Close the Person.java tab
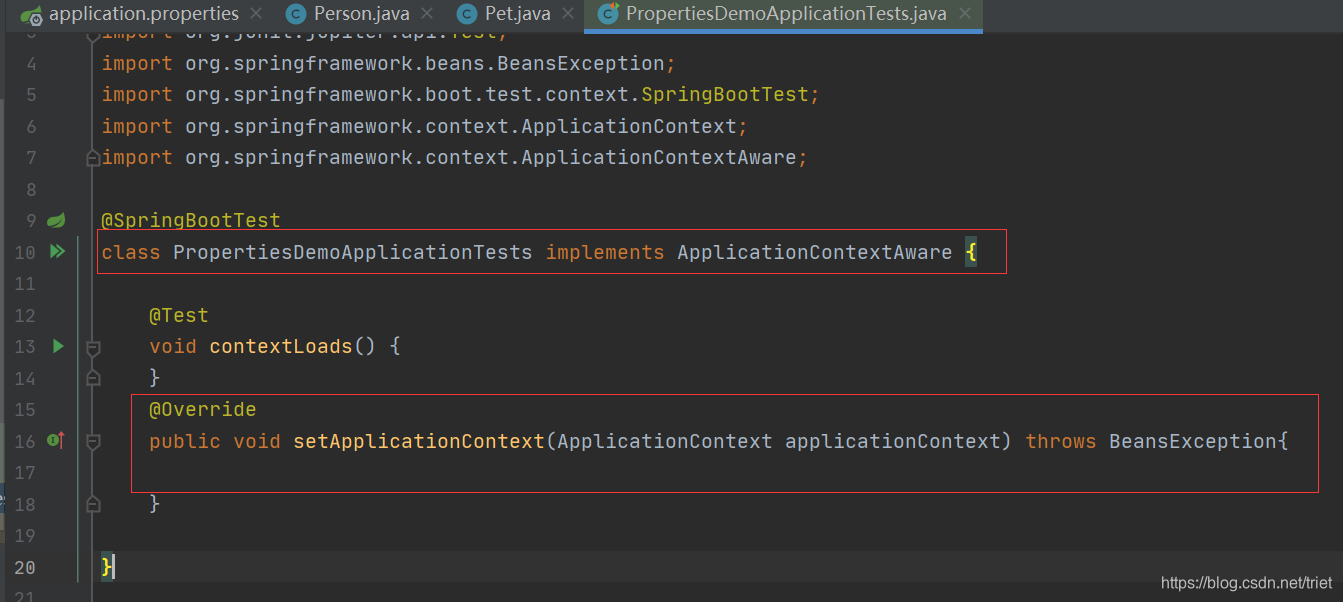The width and height of the screenshot is (1343, 602). pyautogui.click(x=427, y=14)
